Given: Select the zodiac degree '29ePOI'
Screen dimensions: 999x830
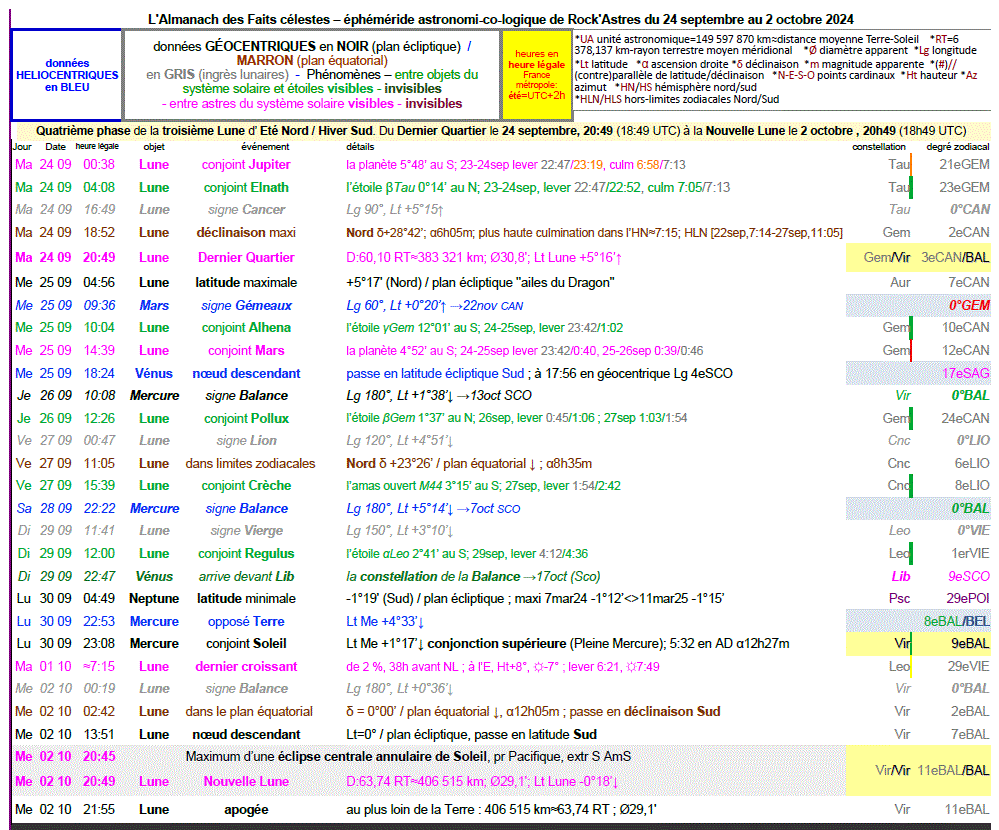Looking at the screenshot, I should point(968,598).
